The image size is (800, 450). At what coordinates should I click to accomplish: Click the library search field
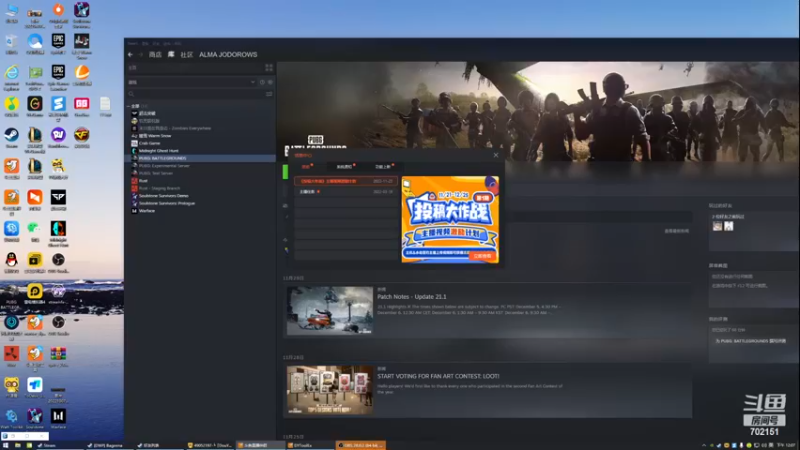coord(195,94)
